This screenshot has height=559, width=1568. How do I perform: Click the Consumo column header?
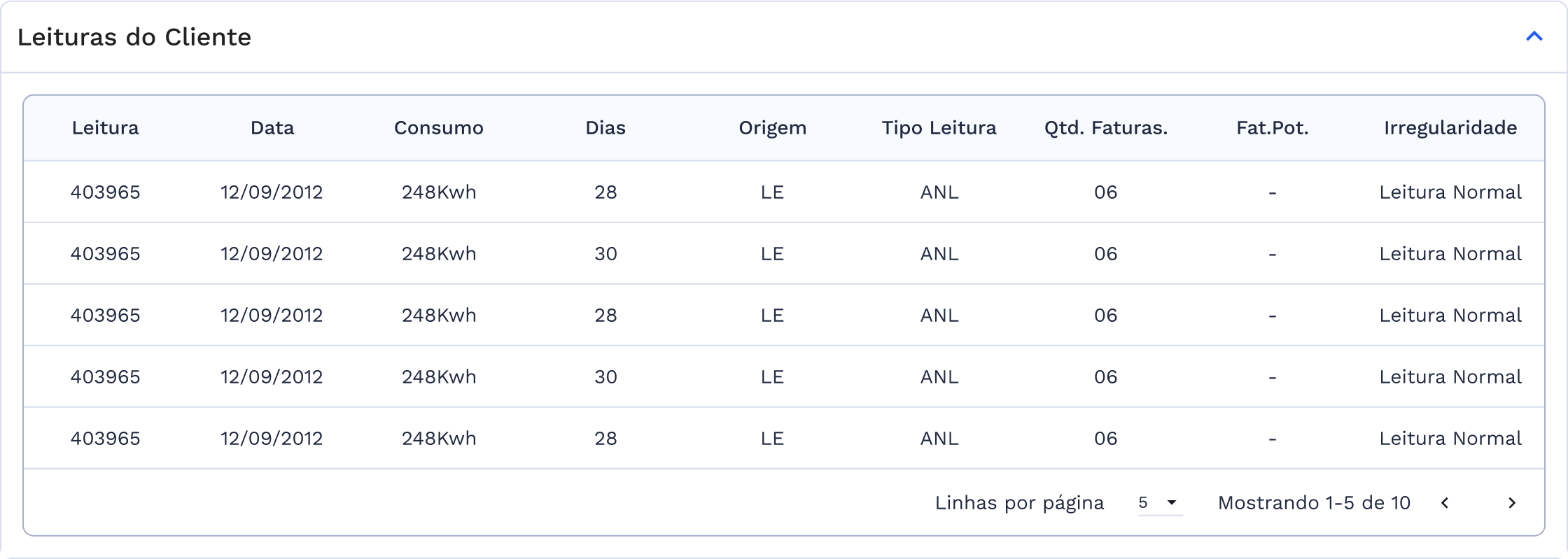(439, 128)
